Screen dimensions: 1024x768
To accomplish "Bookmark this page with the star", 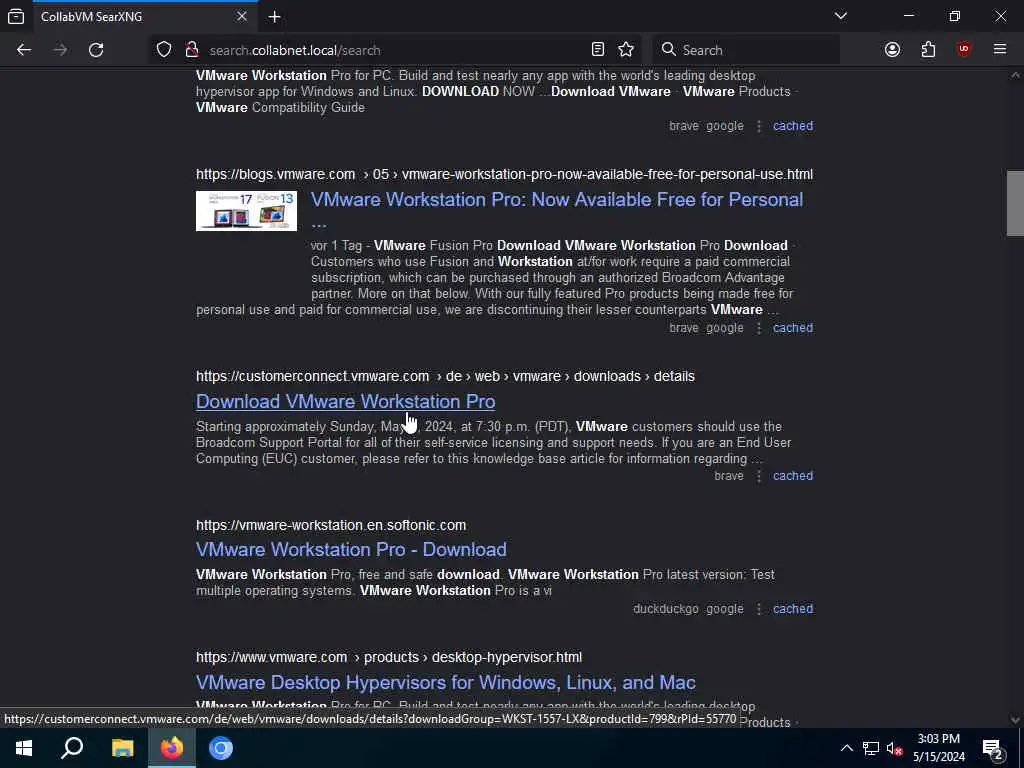I will tap(626, 50).
